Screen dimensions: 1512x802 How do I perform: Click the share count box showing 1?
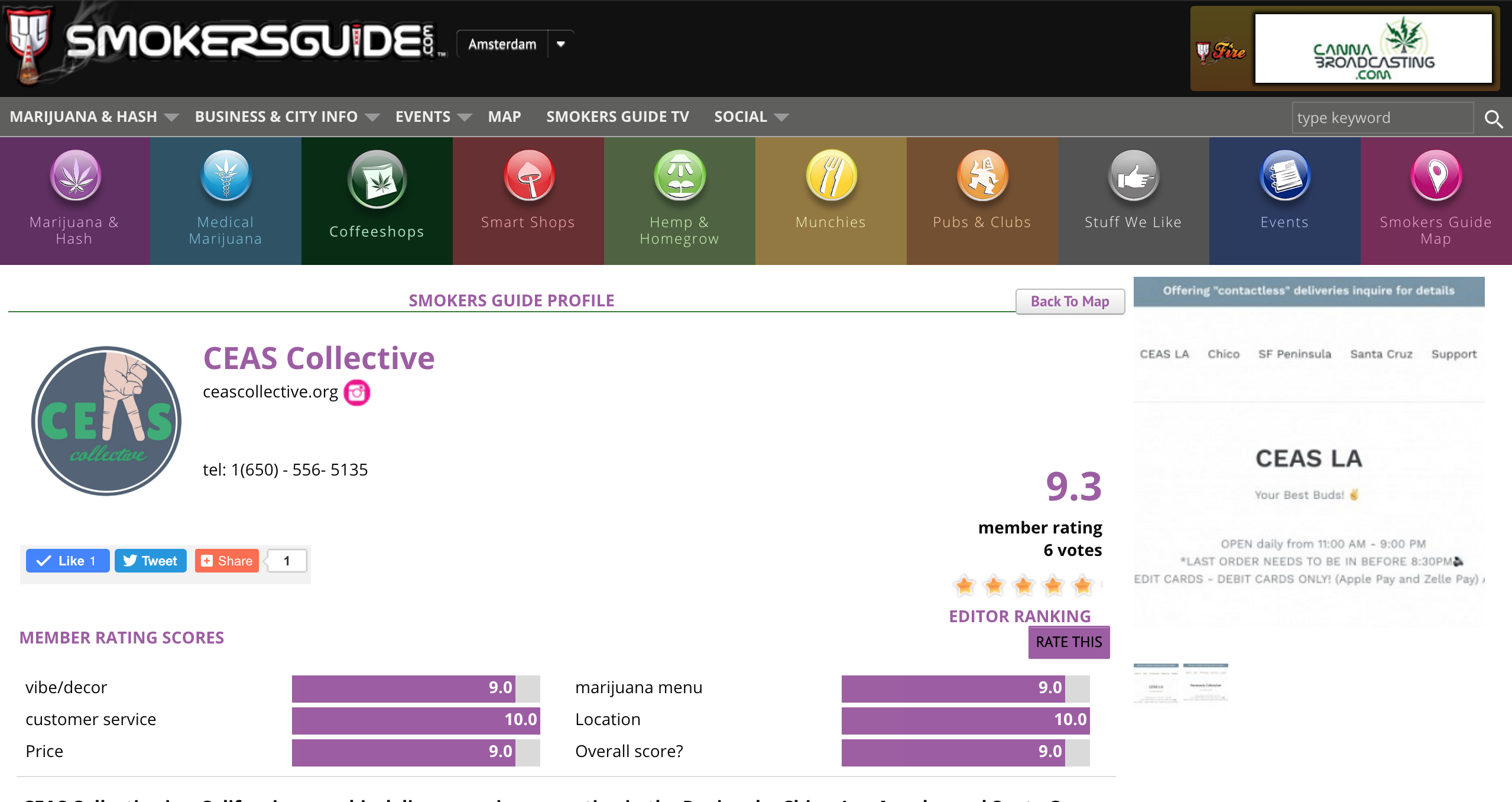(287, 561)
